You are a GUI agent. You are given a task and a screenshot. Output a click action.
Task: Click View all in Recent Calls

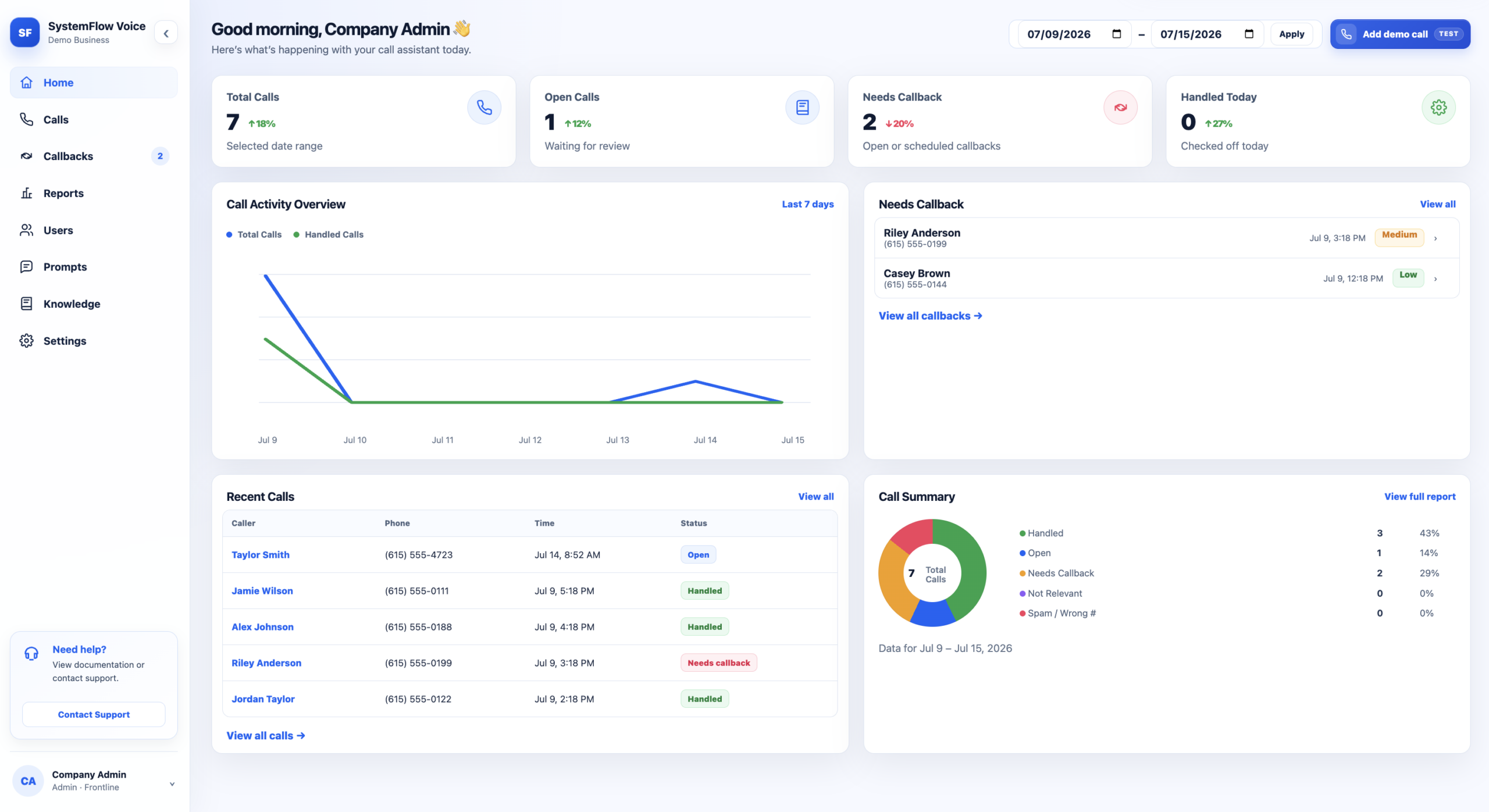pyautogui.click(x=815, y=497)
